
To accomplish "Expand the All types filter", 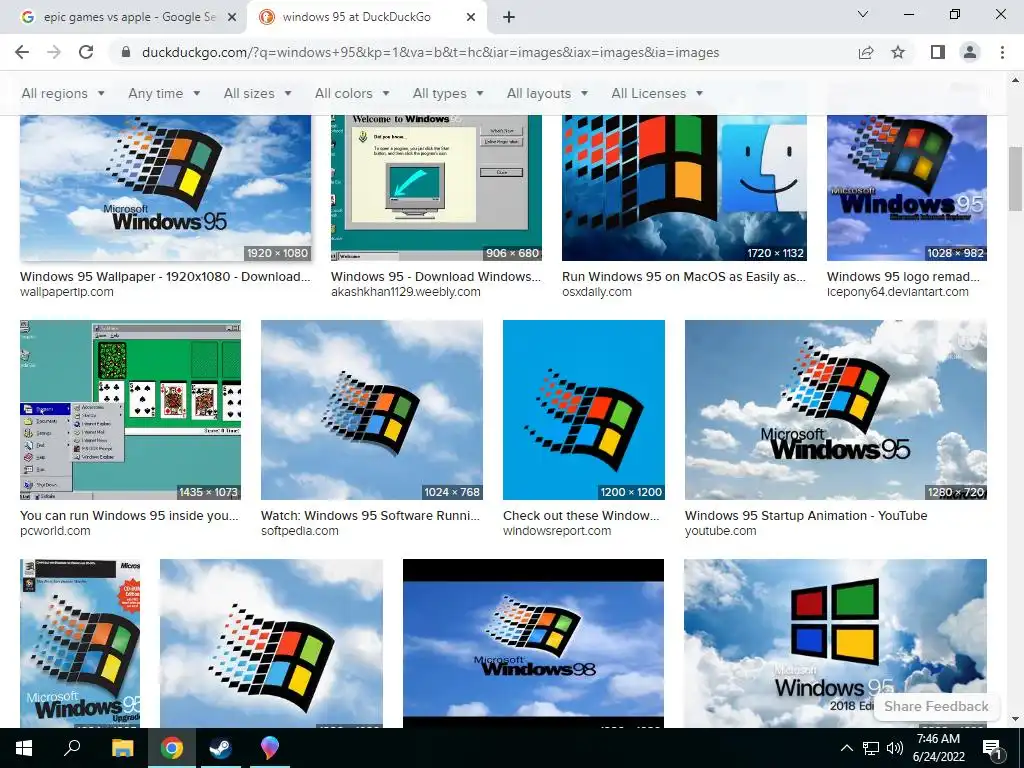I will pos(448,93).
